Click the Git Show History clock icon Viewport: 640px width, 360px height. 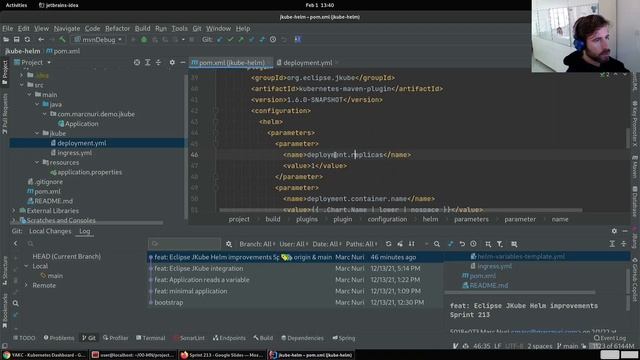pyautogui.click(x=273, y=40)
